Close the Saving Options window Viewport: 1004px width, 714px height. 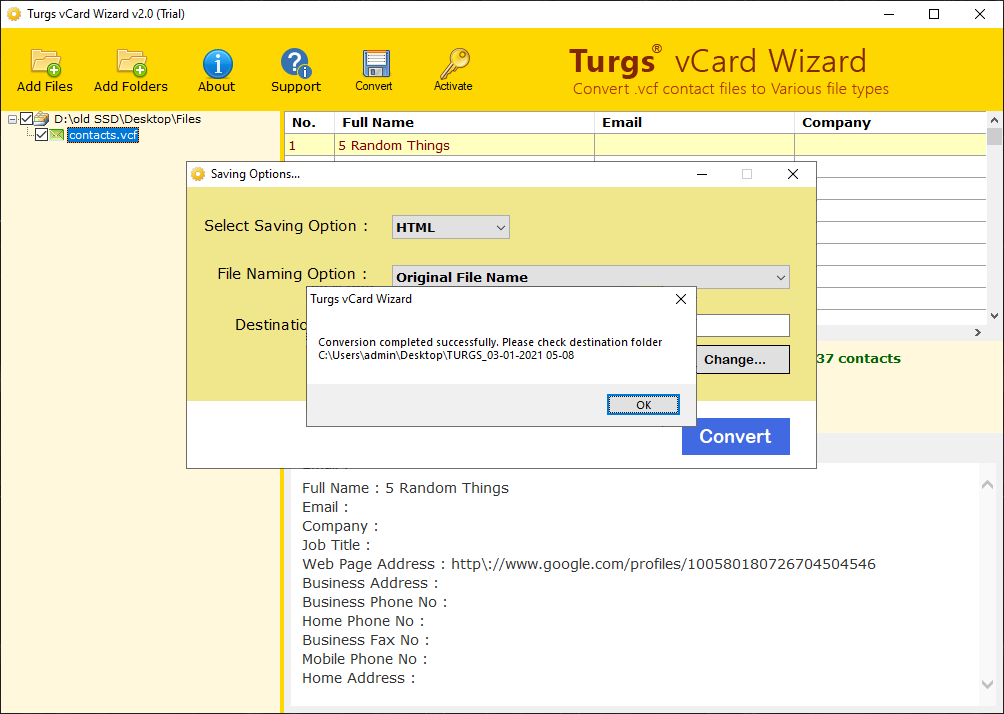coord(793,174)
